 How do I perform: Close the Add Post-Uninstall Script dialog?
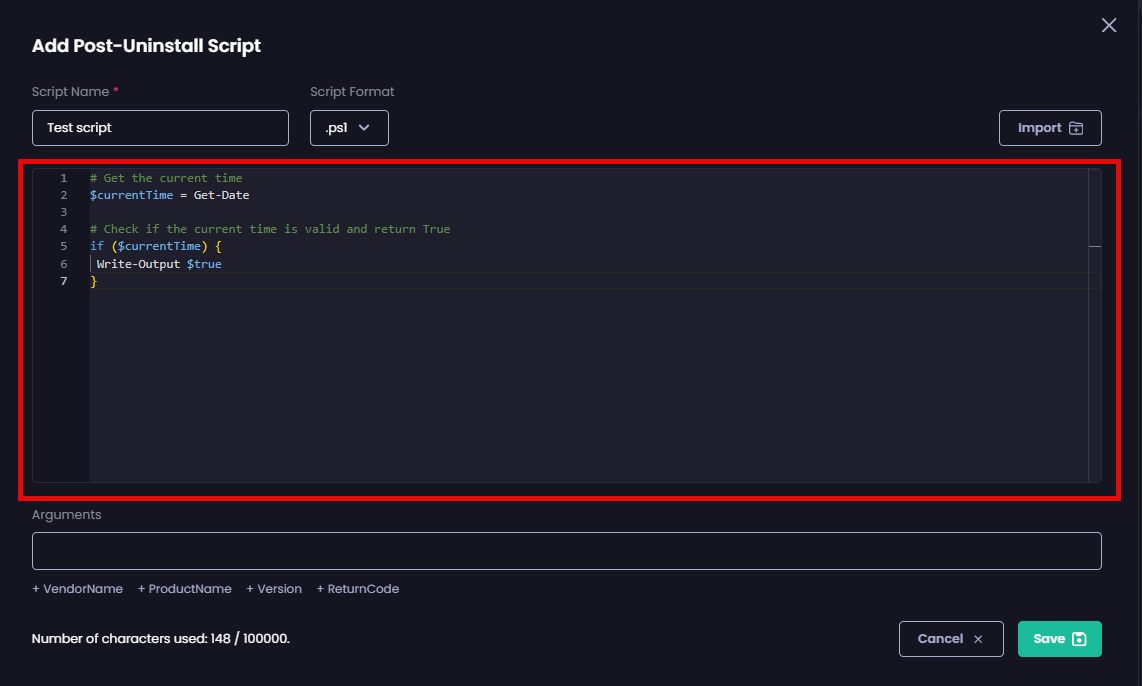click(1108, 25)
